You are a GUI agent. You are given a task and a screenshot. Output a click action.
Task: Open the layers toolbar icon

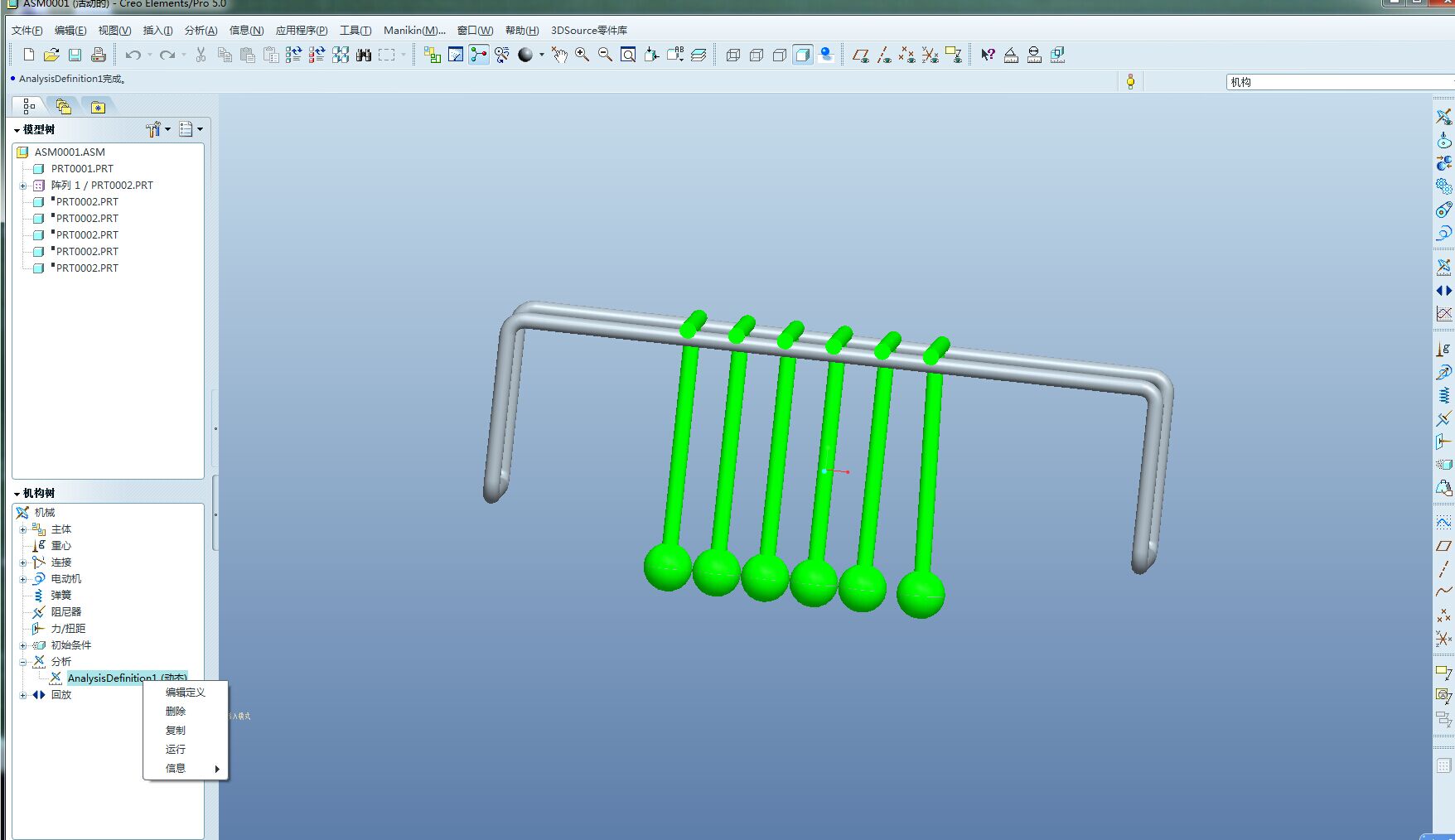(698, 55)
